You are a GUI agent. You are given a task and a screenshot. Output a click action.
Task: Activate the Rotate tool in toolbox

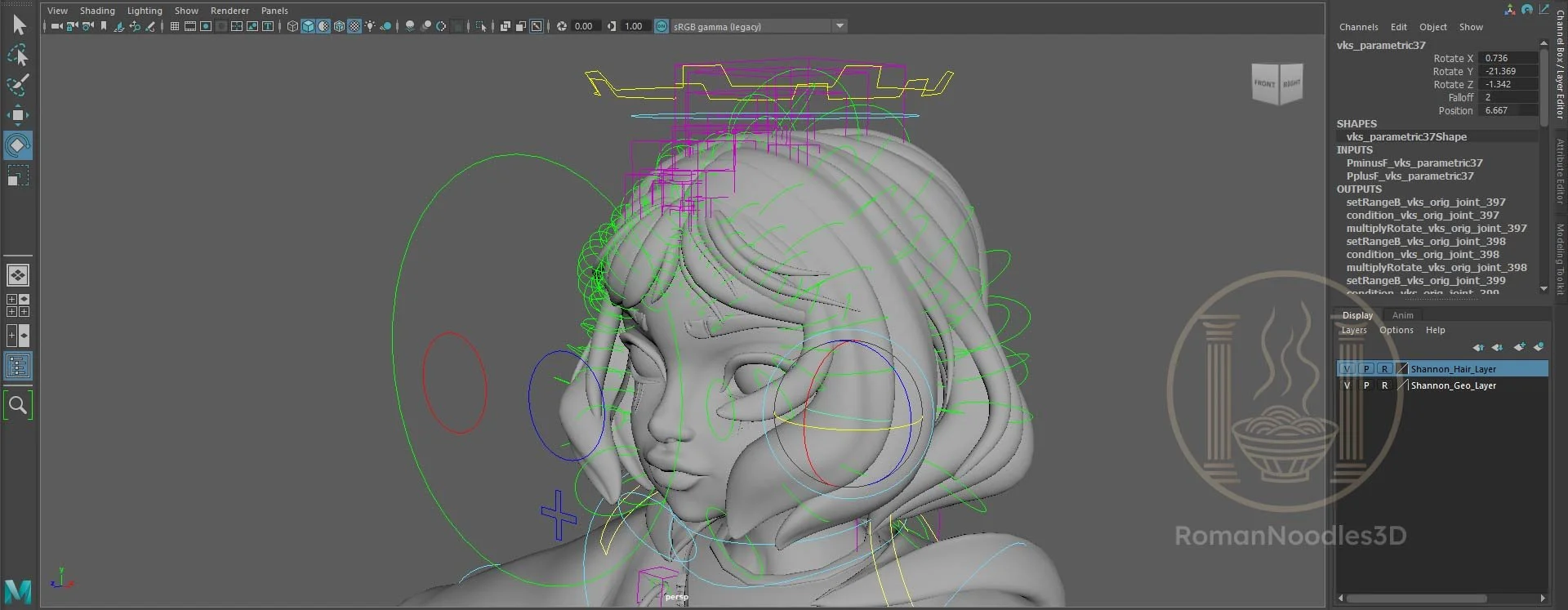18,145
